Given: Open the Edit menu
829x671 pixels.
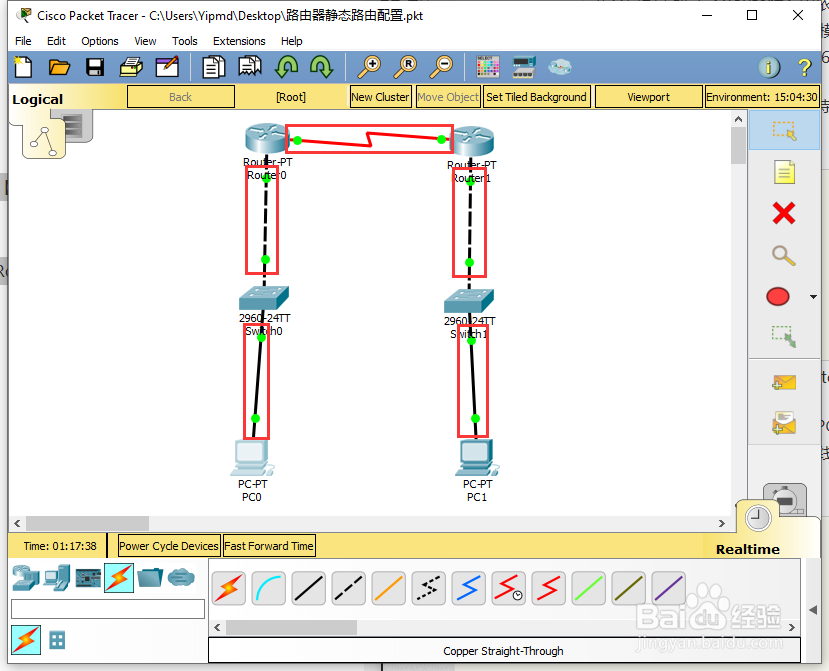Looking at the screenshot, I should (x=56, y=41).
